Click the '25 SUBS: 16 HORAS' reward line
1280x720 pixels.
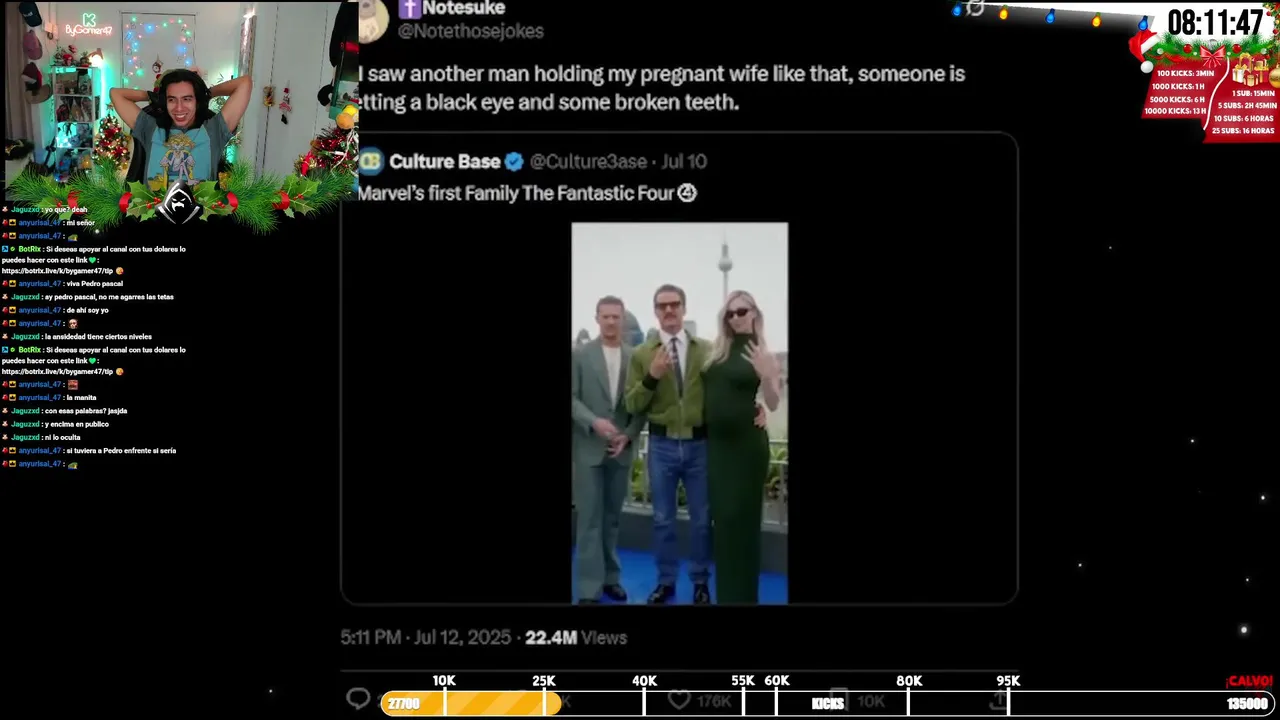coord(1243,130)
